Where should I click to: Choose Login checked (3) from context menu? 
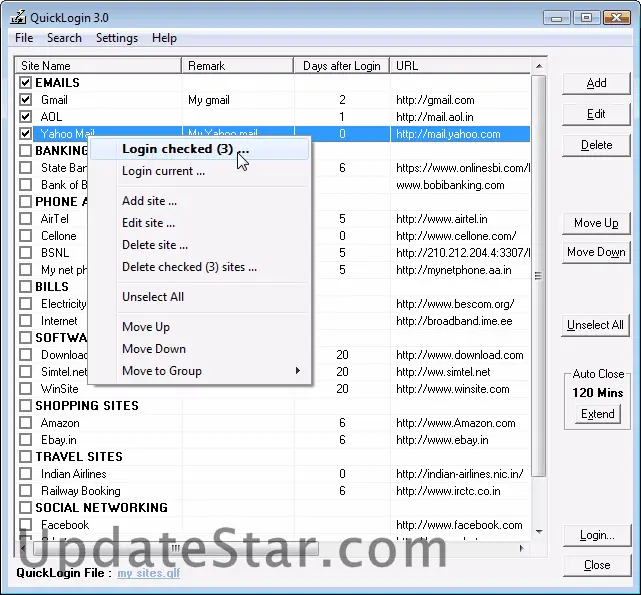coord(199,149)
